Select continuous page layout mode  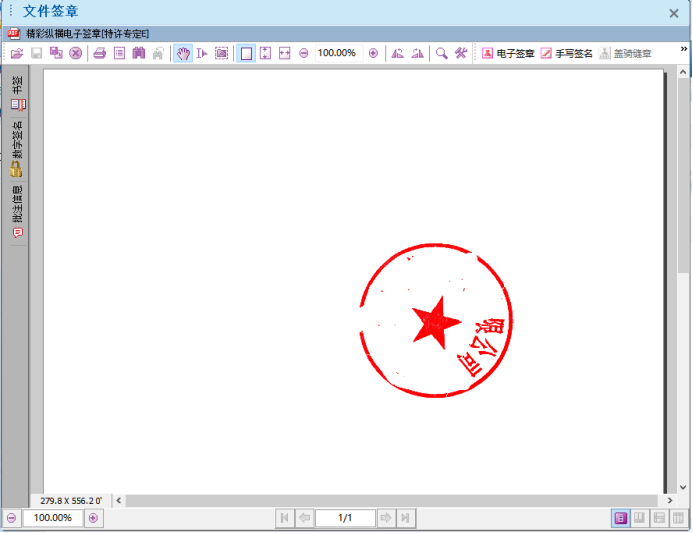(659, 518)
